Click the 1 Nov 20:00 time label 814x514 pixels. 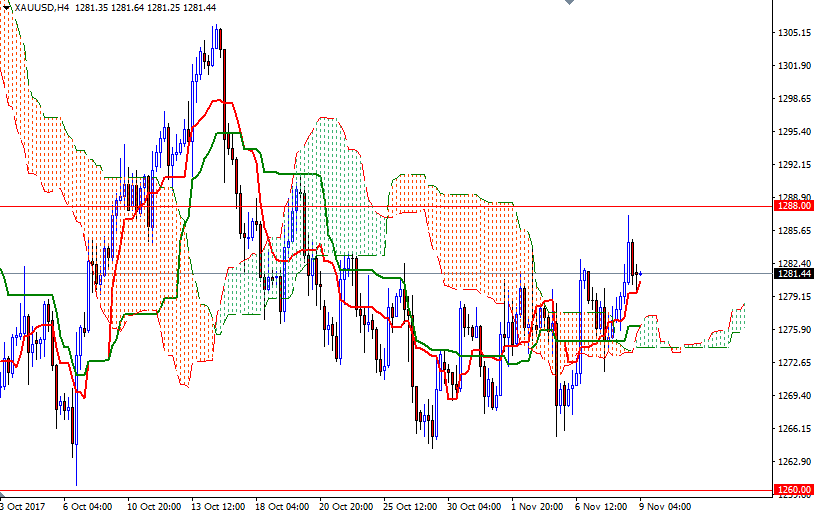(537, 507)
